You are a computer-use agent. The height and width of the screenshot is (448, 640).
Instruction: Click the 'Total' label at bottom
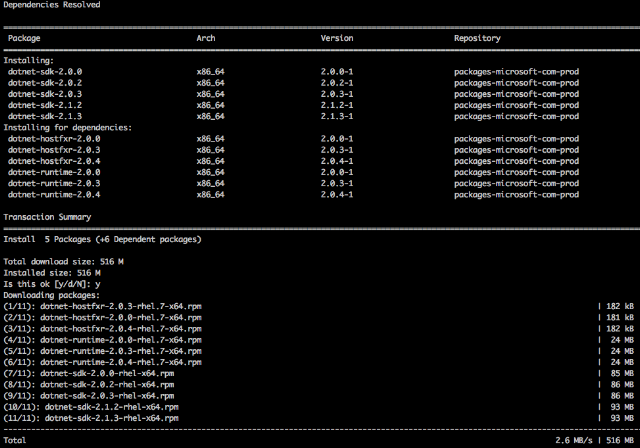pos(15,441)
